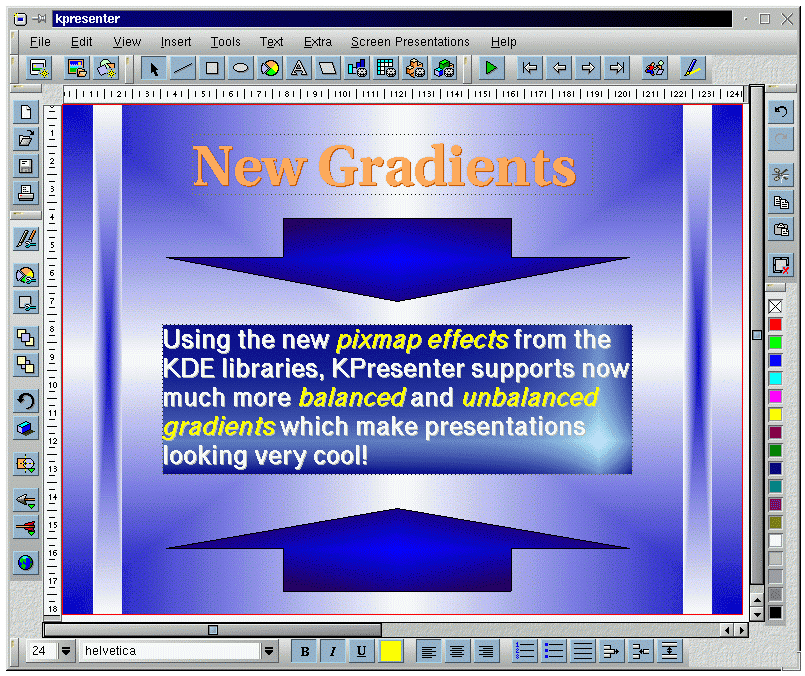Open Screen Presentations menu

(x=410, y=42)
